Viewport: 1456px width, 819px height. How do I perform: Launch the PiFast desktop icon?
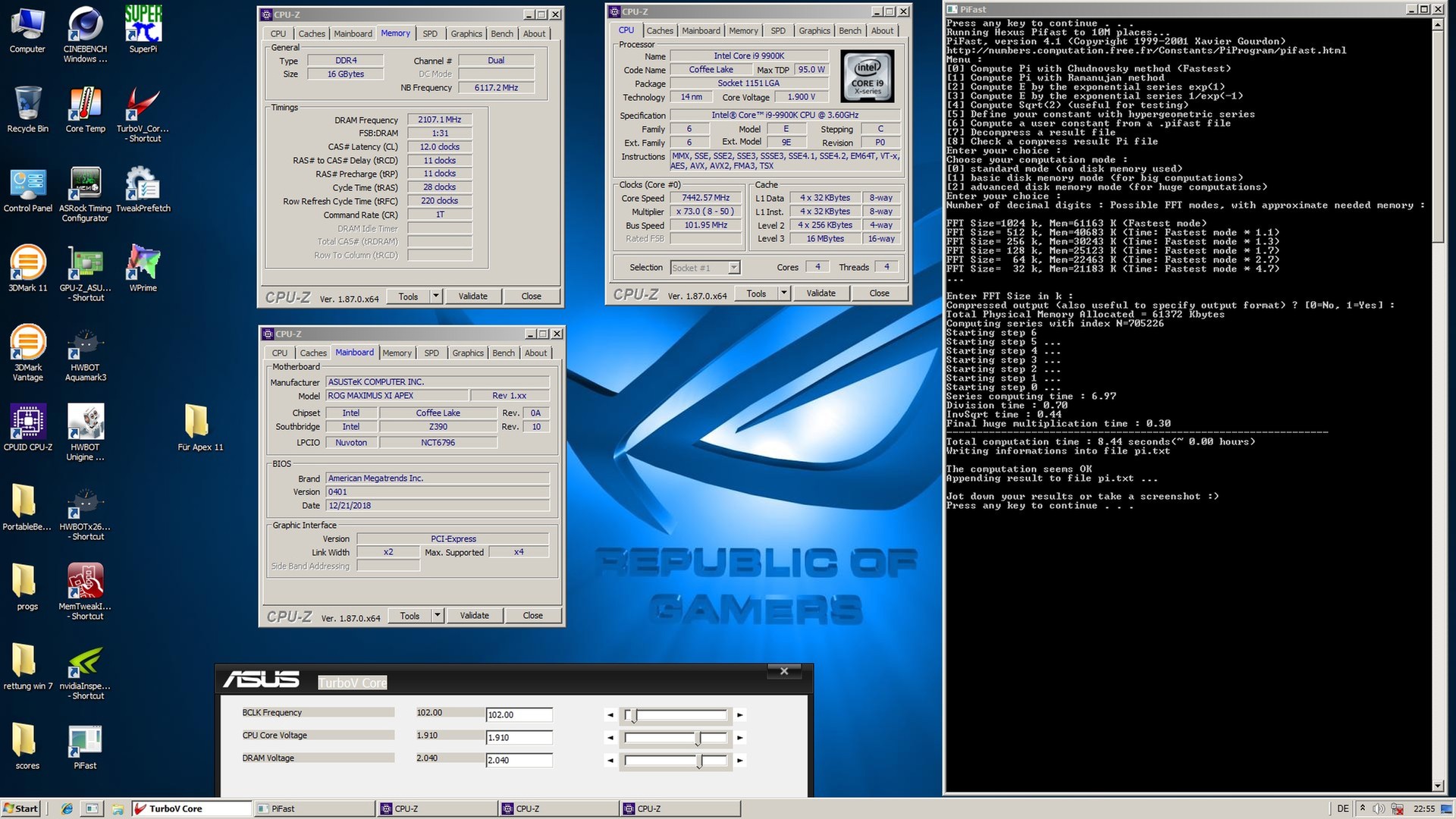85,747
